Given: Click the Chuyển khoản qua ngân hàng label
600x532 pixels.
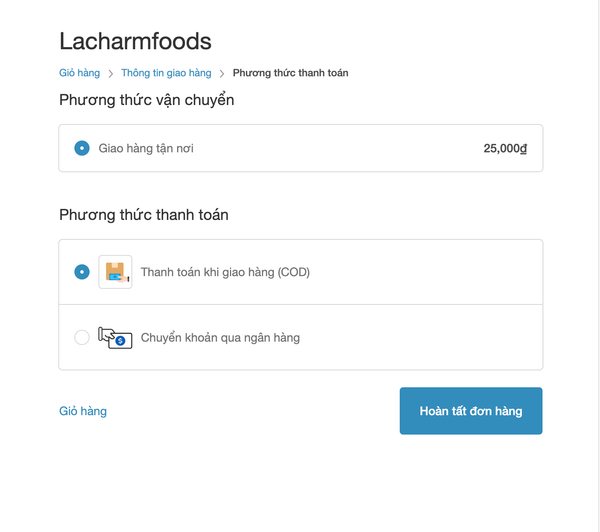Looking at the screenshot, I should coord(220,338).
